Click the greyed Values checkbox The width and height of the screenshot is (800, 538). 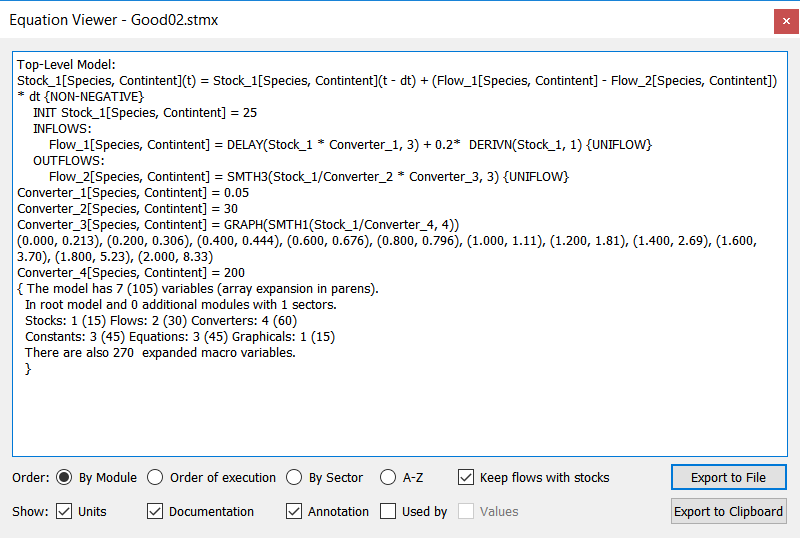(466, 511)
